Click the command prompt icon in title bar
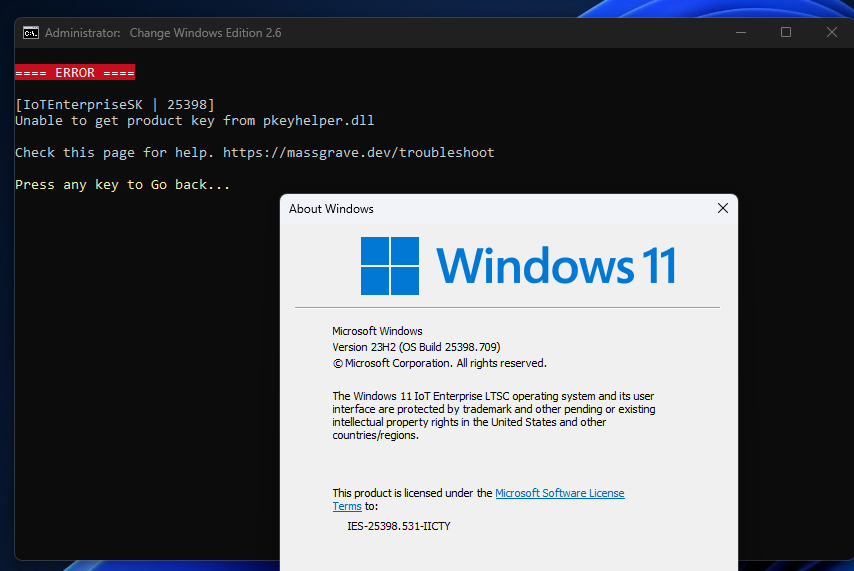 click(x=30, y=33)
